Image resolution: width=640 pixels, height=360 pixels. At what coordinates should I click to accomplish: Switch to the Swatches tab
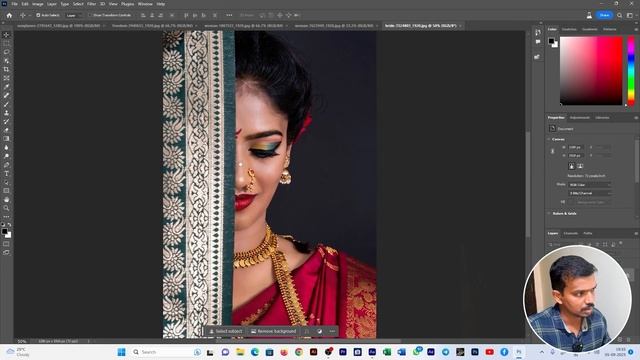point(569,29)
